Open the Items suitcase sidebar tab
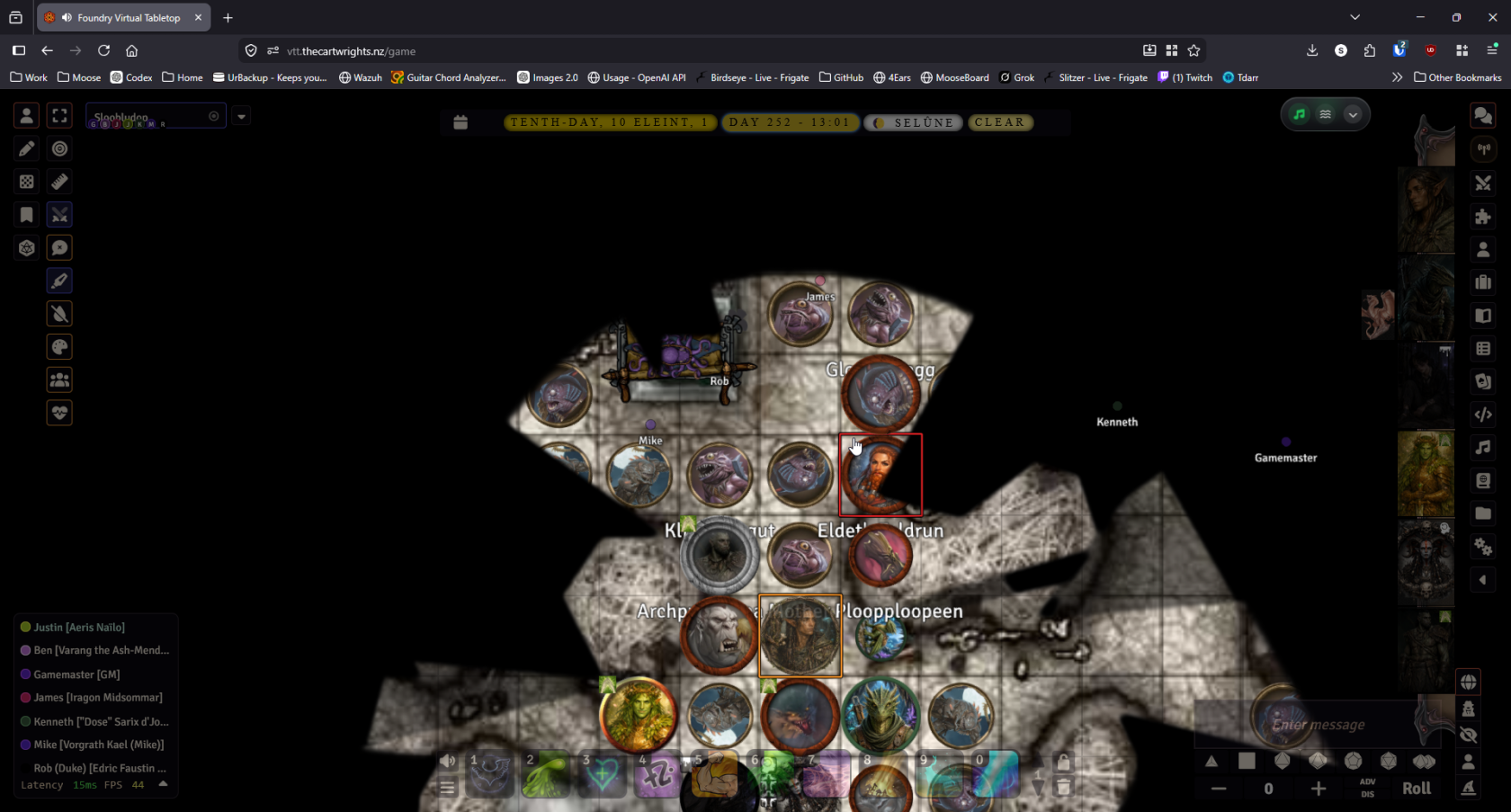The image size is (1511, 812). coord(1483,282)
